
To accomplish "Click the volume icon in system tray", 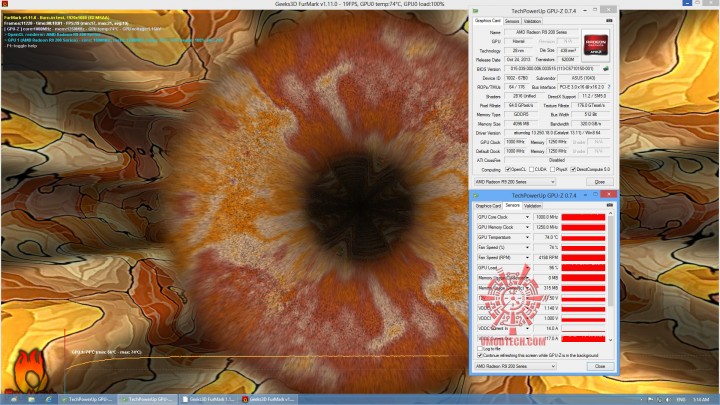I will (668, 400).
